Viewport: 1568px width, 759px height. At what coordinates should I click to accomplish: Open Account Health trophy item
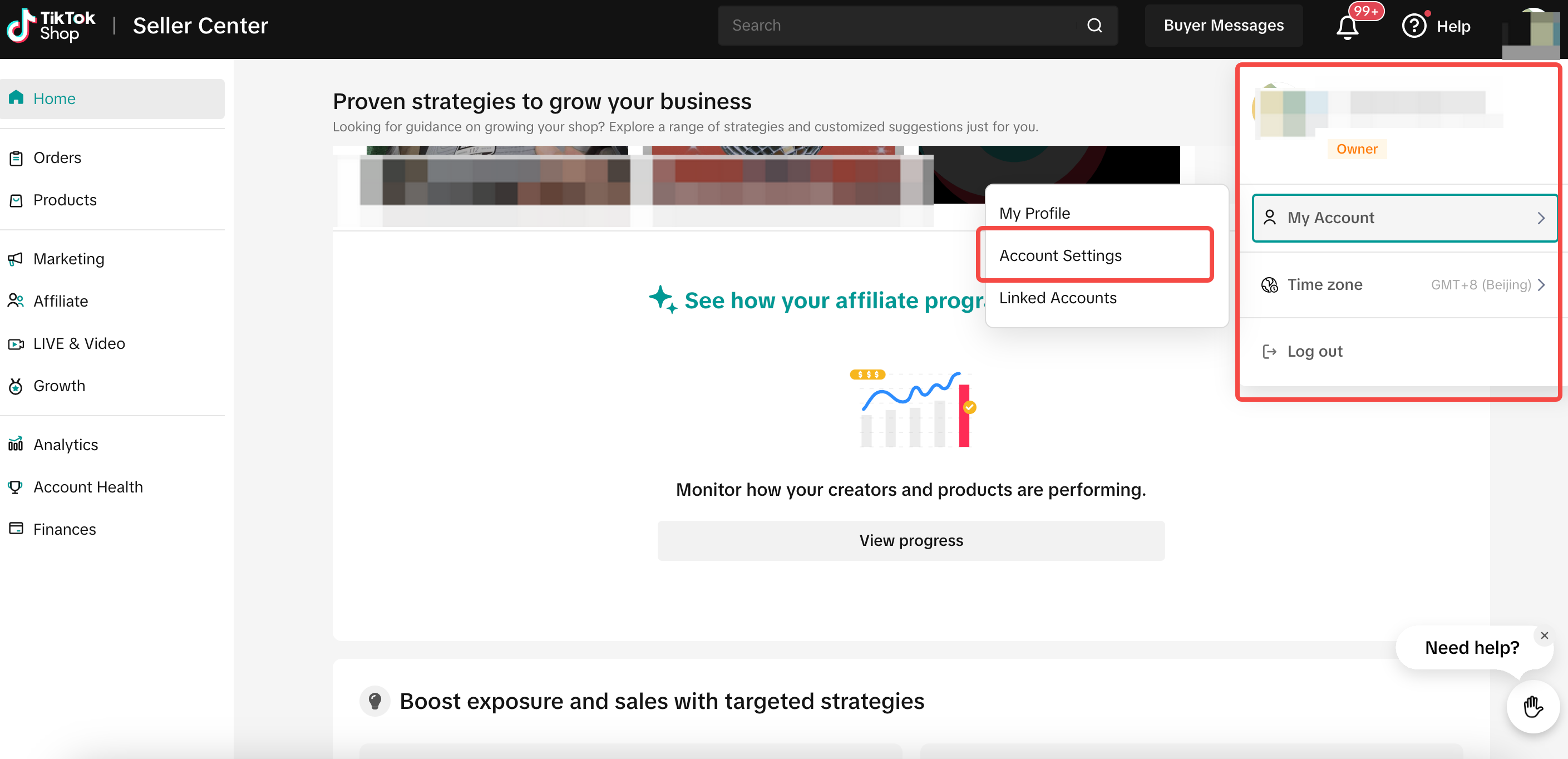tap(88, 487)
